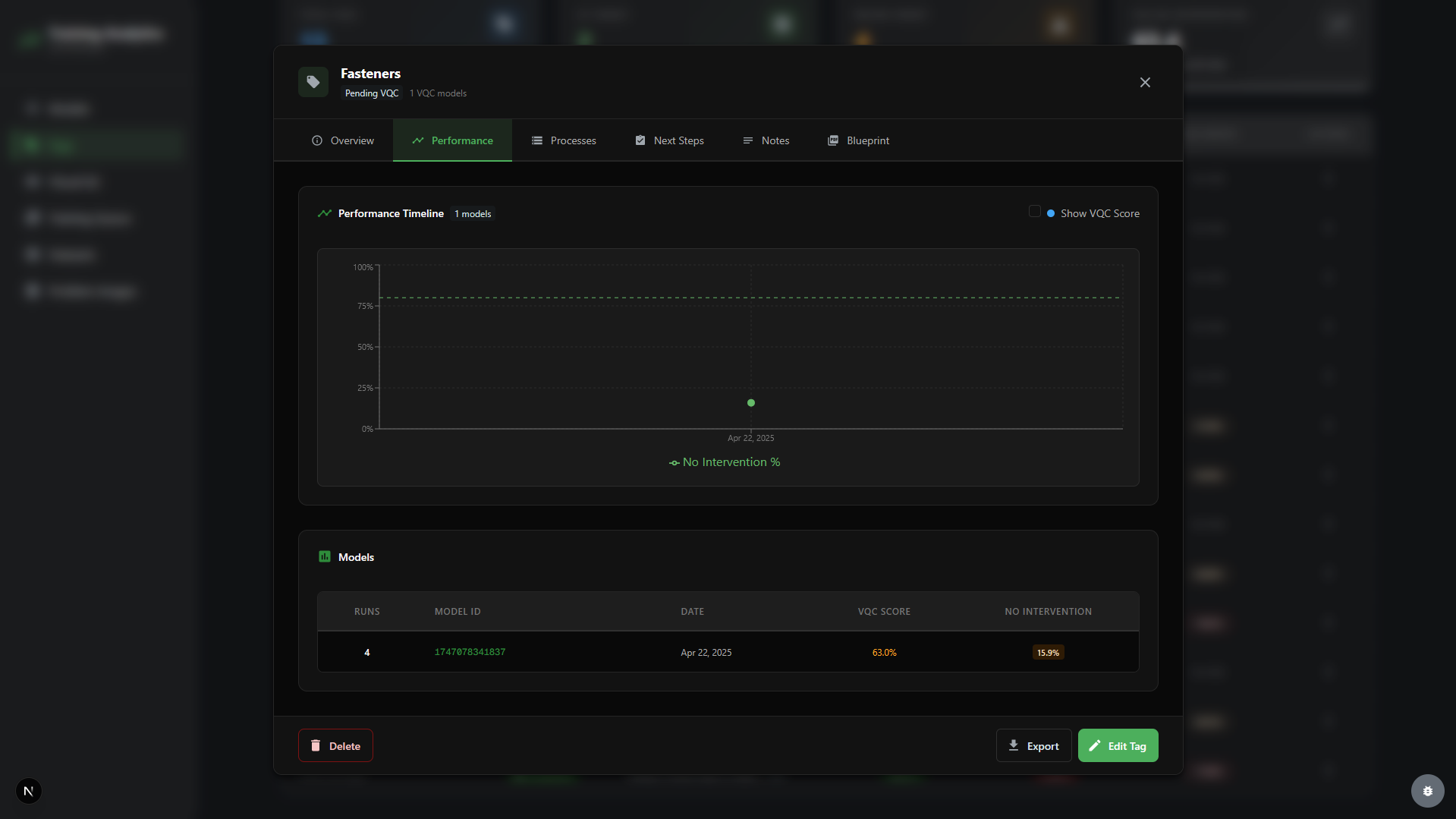Image resolution: width=1456 pixels, height=819 pixels.
Task: Click the Next.js dev tools icon
Action: click(29, 791)
